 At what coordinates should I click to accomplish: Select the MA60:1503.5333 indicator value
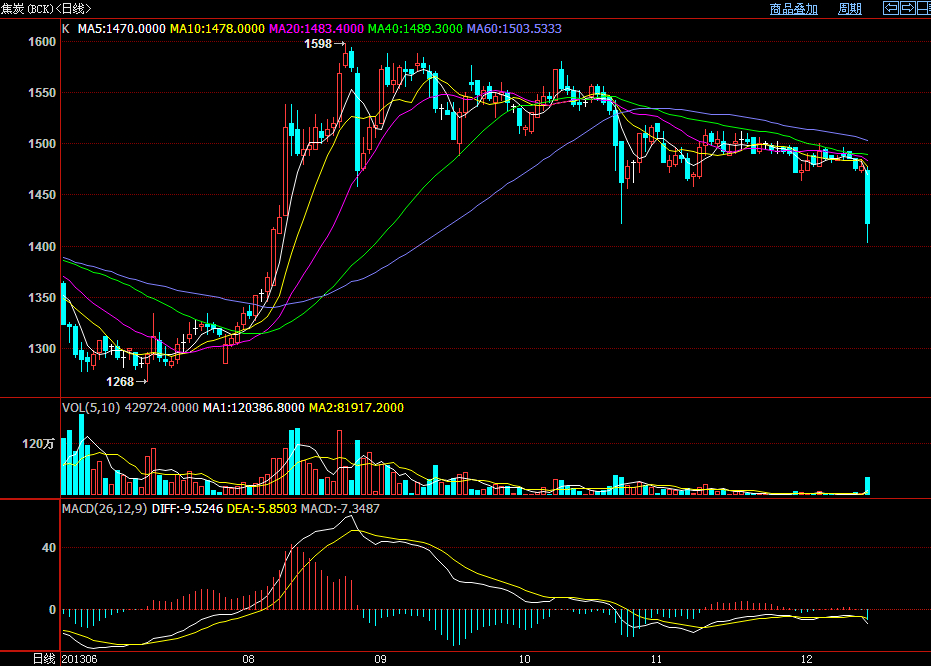click(x=514, y=28)
